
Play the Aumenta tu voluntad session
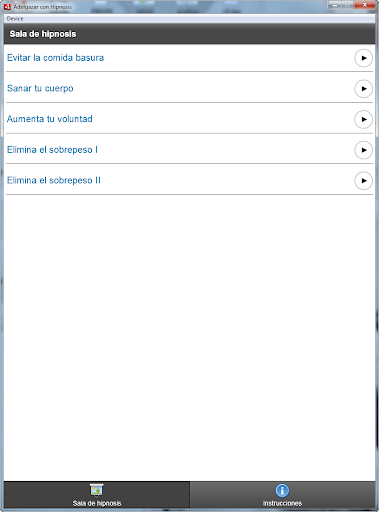tap(363, 119)
